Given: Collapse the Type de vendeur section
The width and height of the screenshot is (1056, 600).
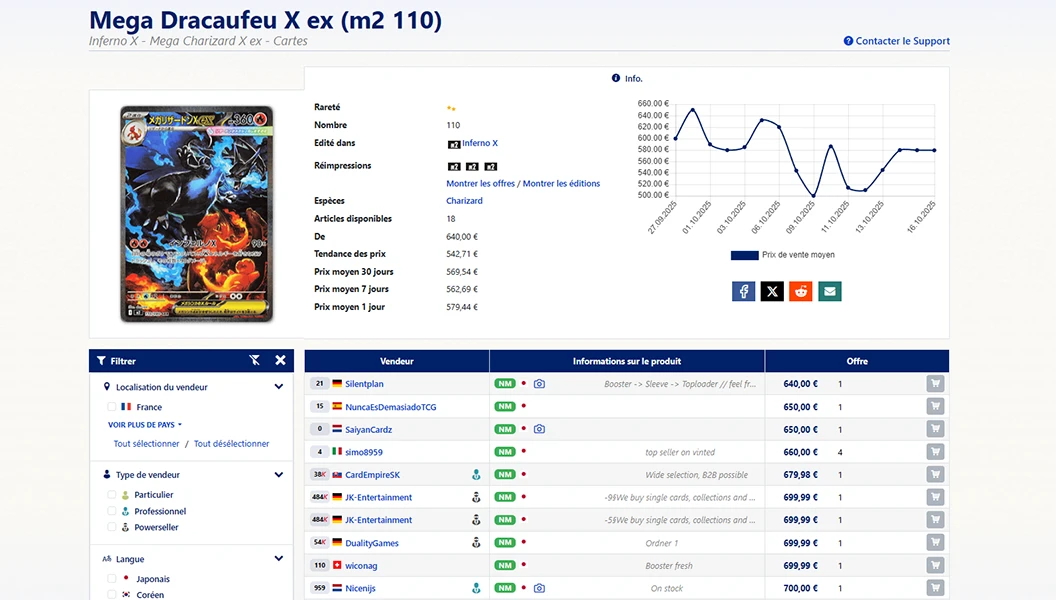Looking at the screenshot, I should click(279, 475).
